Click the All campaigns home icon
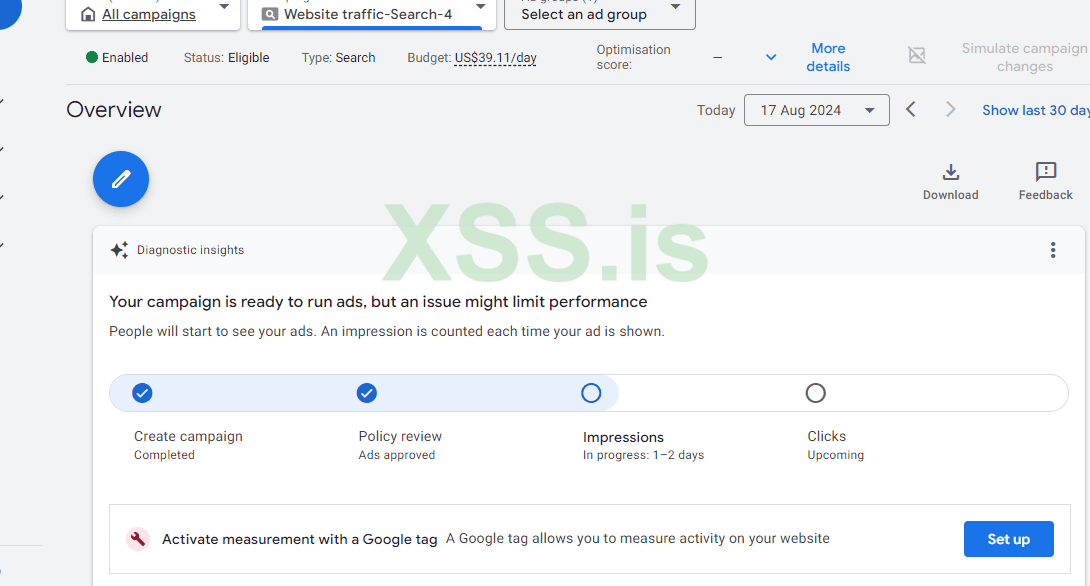The height and width of the screenshot is (586, 1090). pyautogui.click(x=88, y=14)
